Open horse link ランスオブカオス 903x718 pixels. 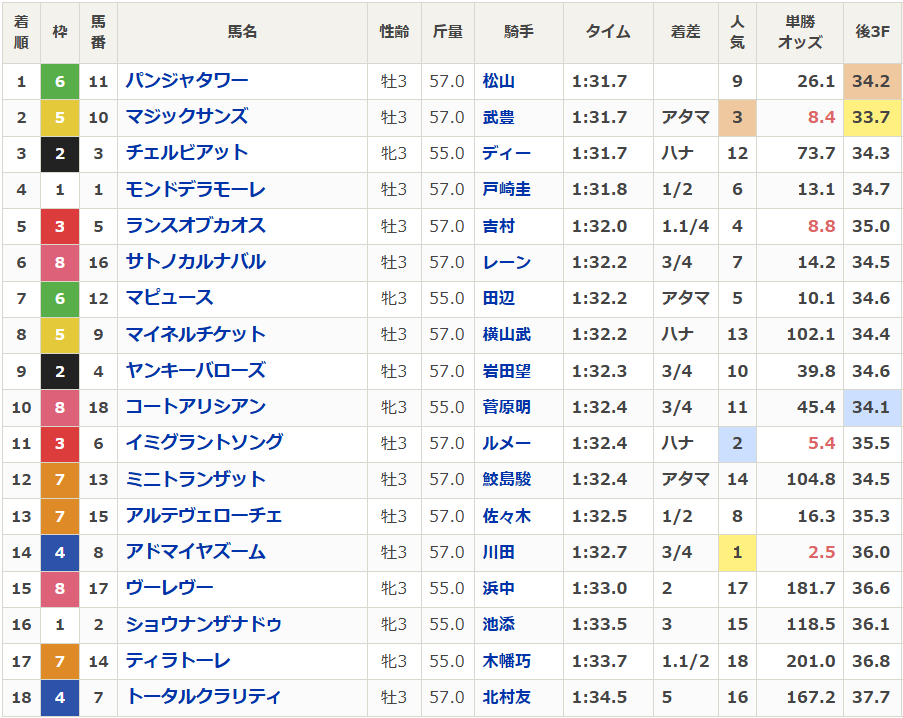(195, 226)
